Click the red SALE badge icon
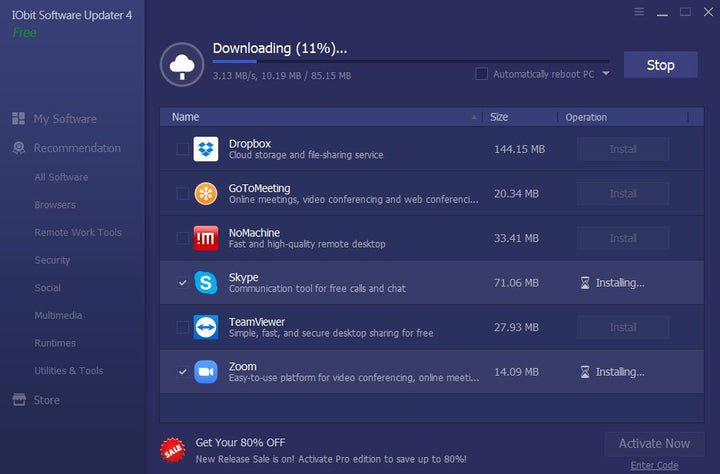This screenshot has width=720, height=474. click(x=173, y=451)
